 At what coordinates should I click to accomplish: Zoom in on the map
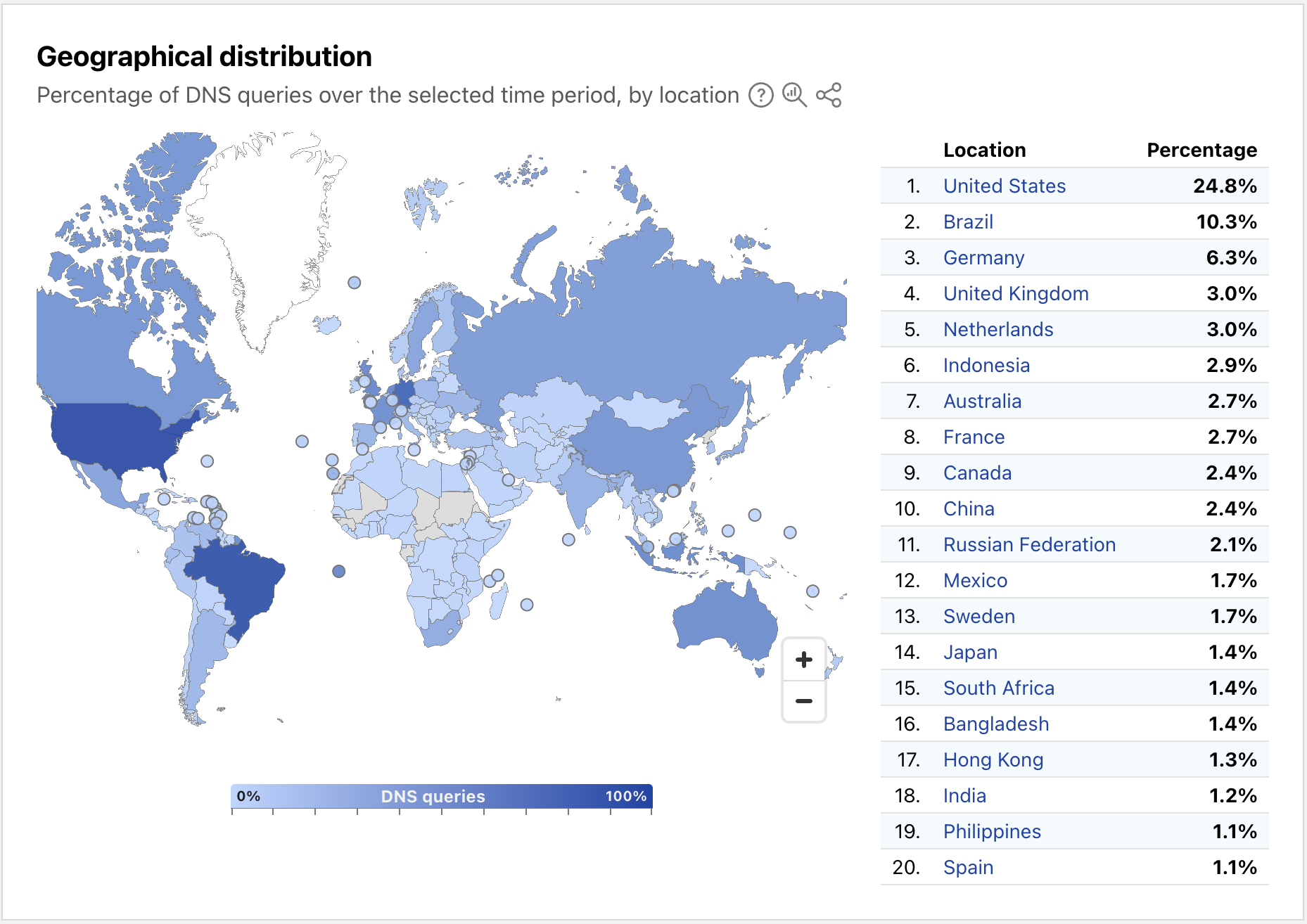804,660
